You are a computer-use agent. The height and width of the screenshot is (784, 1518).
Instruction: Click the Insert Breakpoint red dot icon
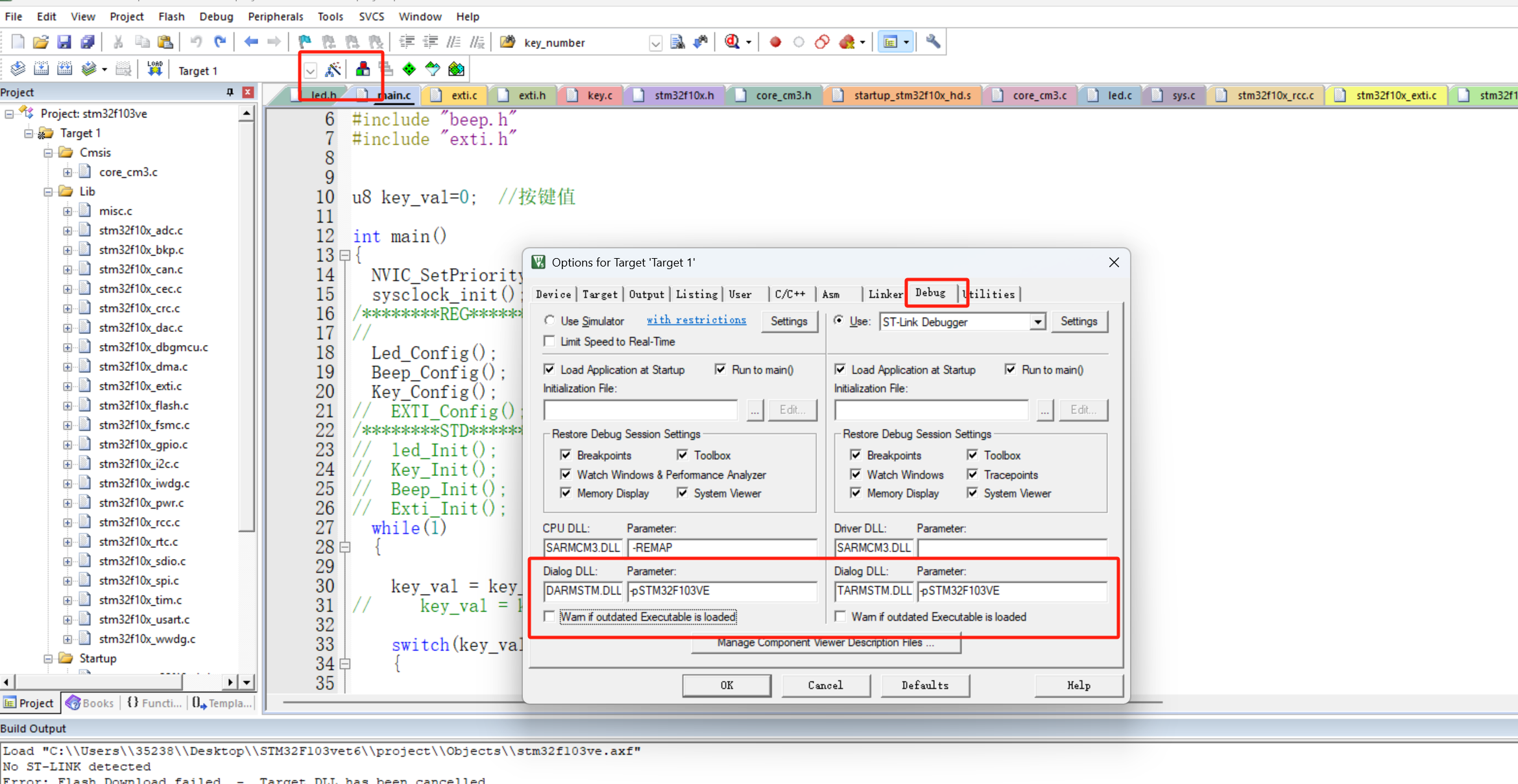775,42
